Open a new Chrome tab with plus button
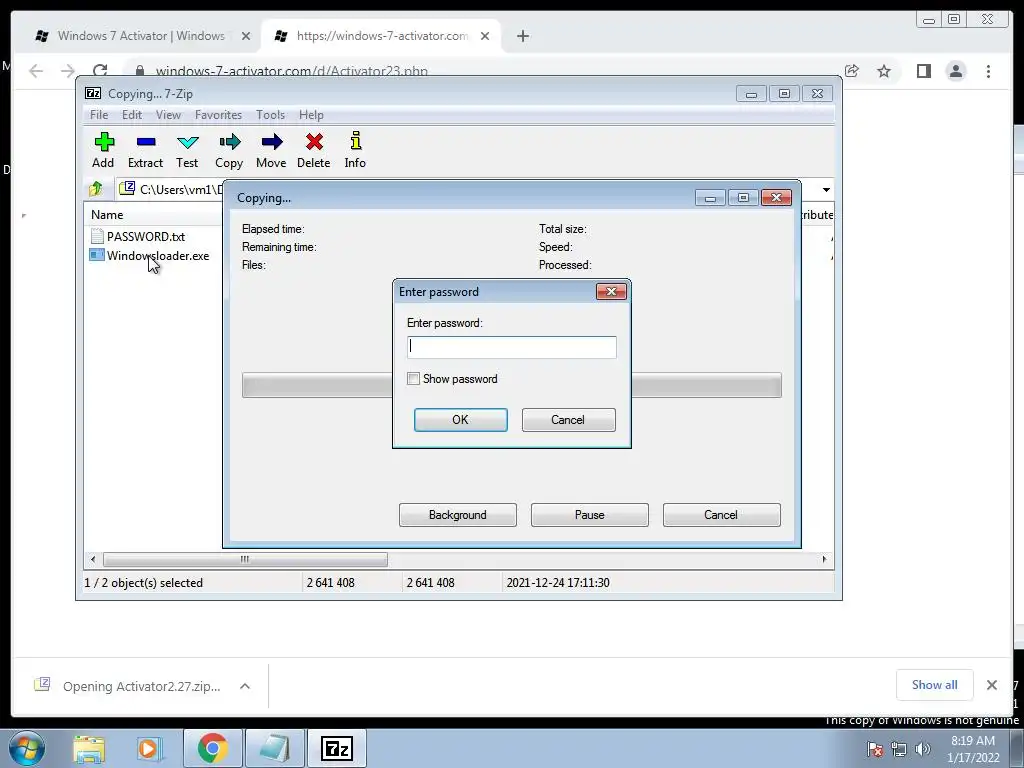This screenshot has height=768, width=1024. coord(522,36)
